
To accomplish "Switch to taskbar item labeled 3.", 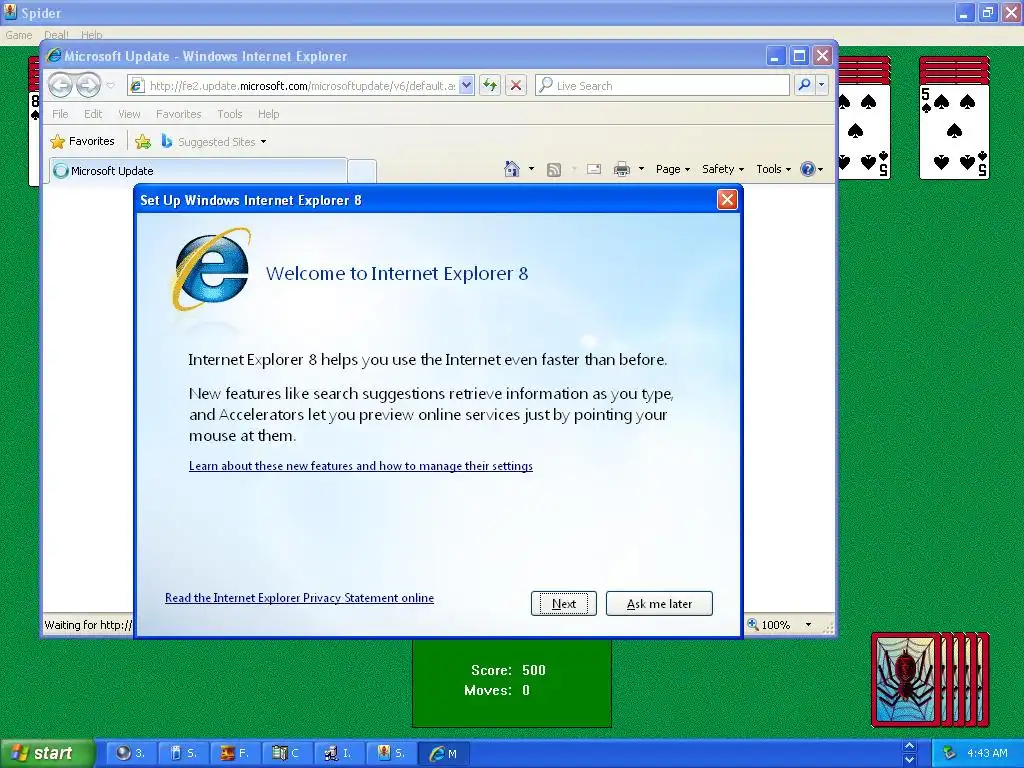I will (x=130, y=753).
